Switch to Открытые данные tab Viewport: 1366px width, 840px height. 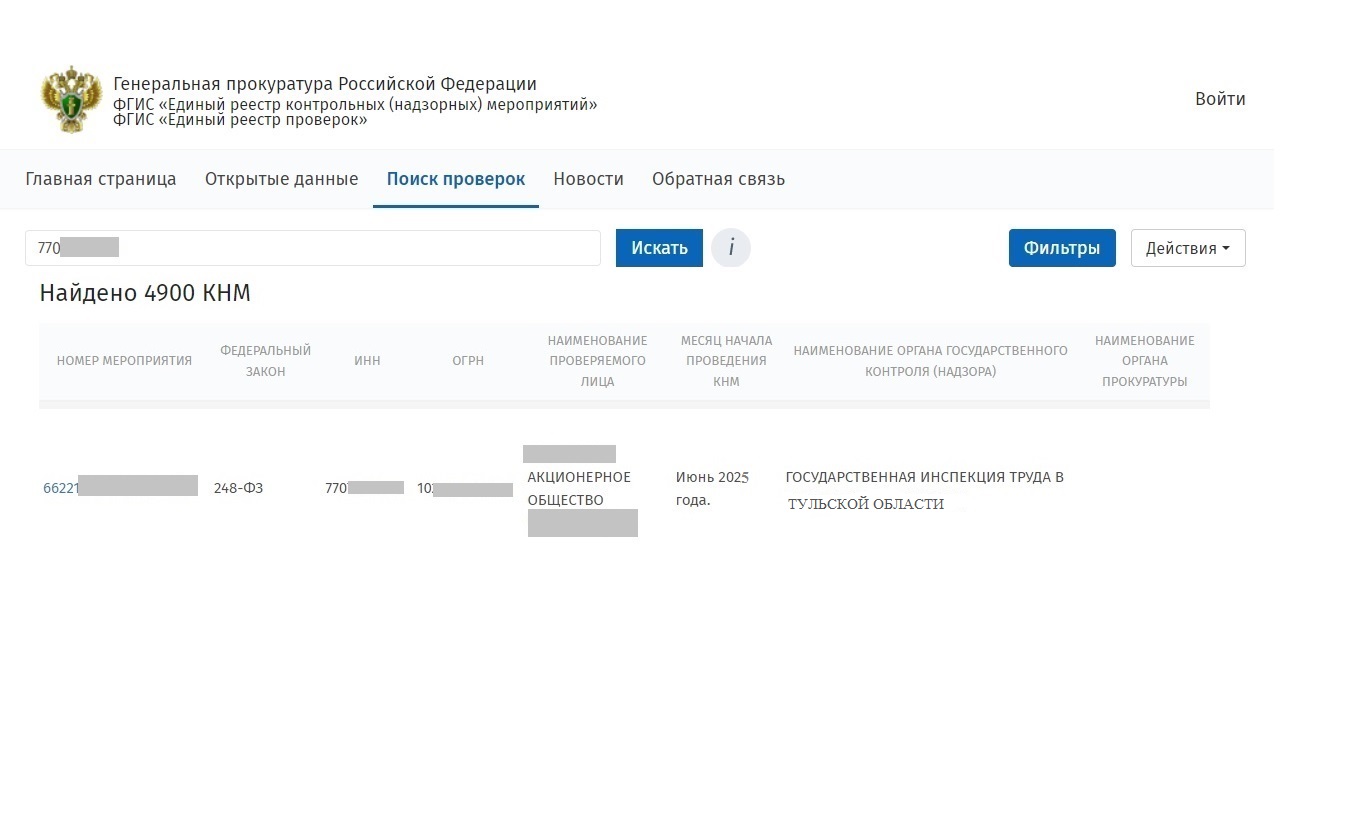281,179
